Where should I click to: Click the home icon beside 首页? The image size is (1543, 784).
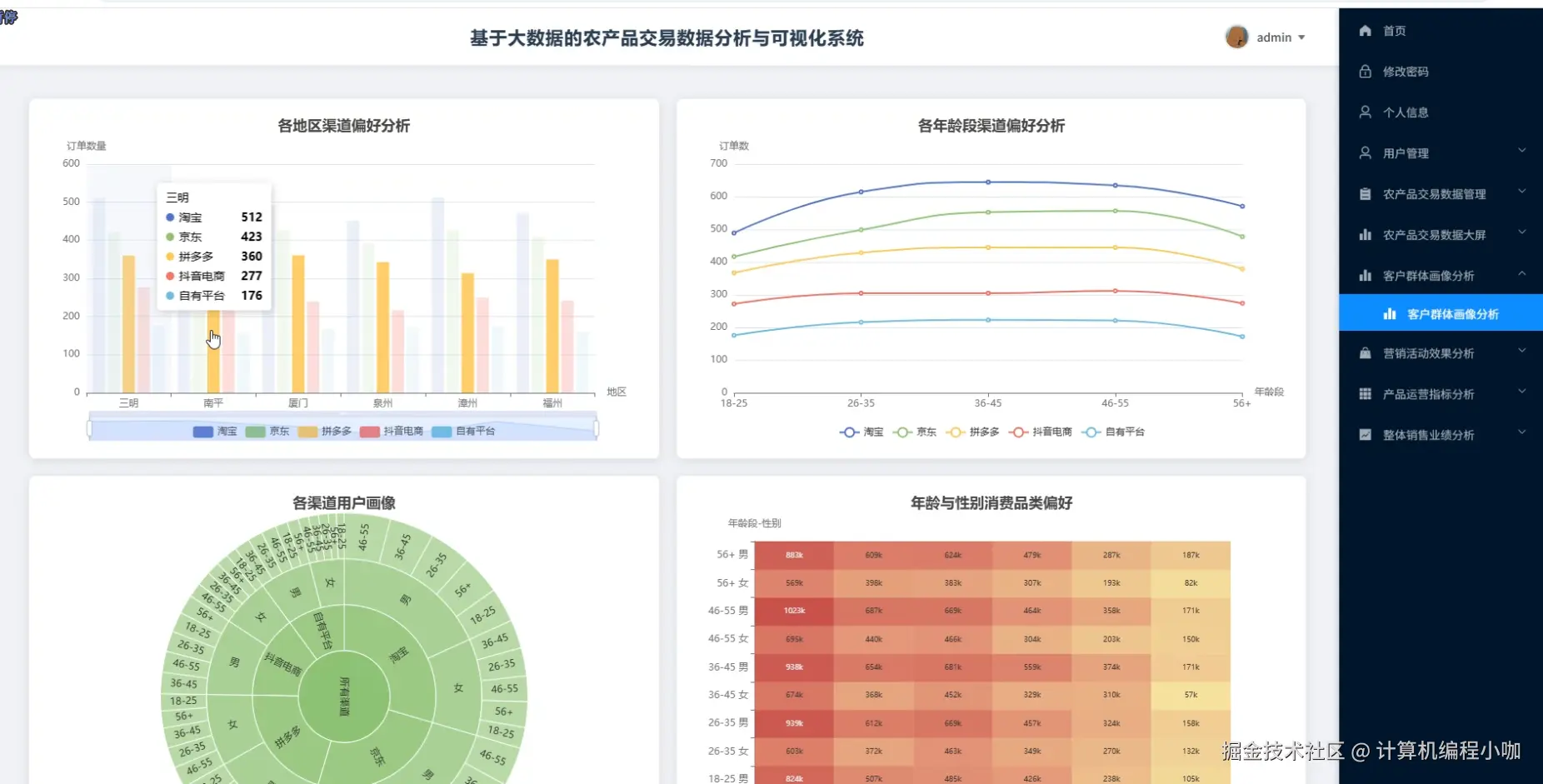1365,31
